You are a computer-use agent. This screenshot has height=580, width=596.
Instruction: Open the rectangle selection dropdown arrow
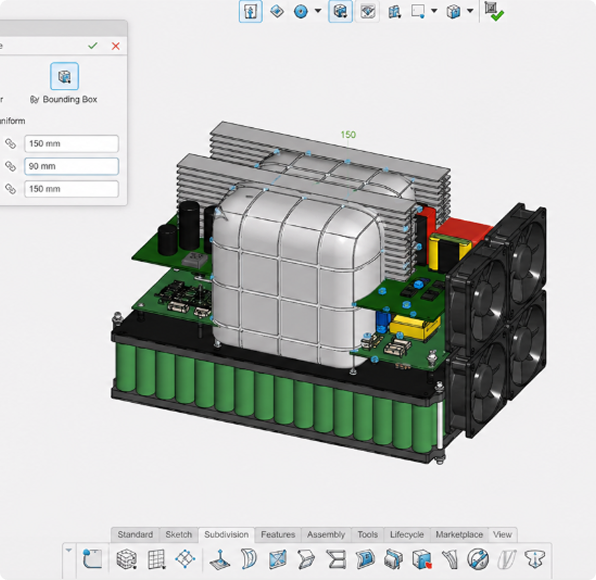click(x=434, y=11)
